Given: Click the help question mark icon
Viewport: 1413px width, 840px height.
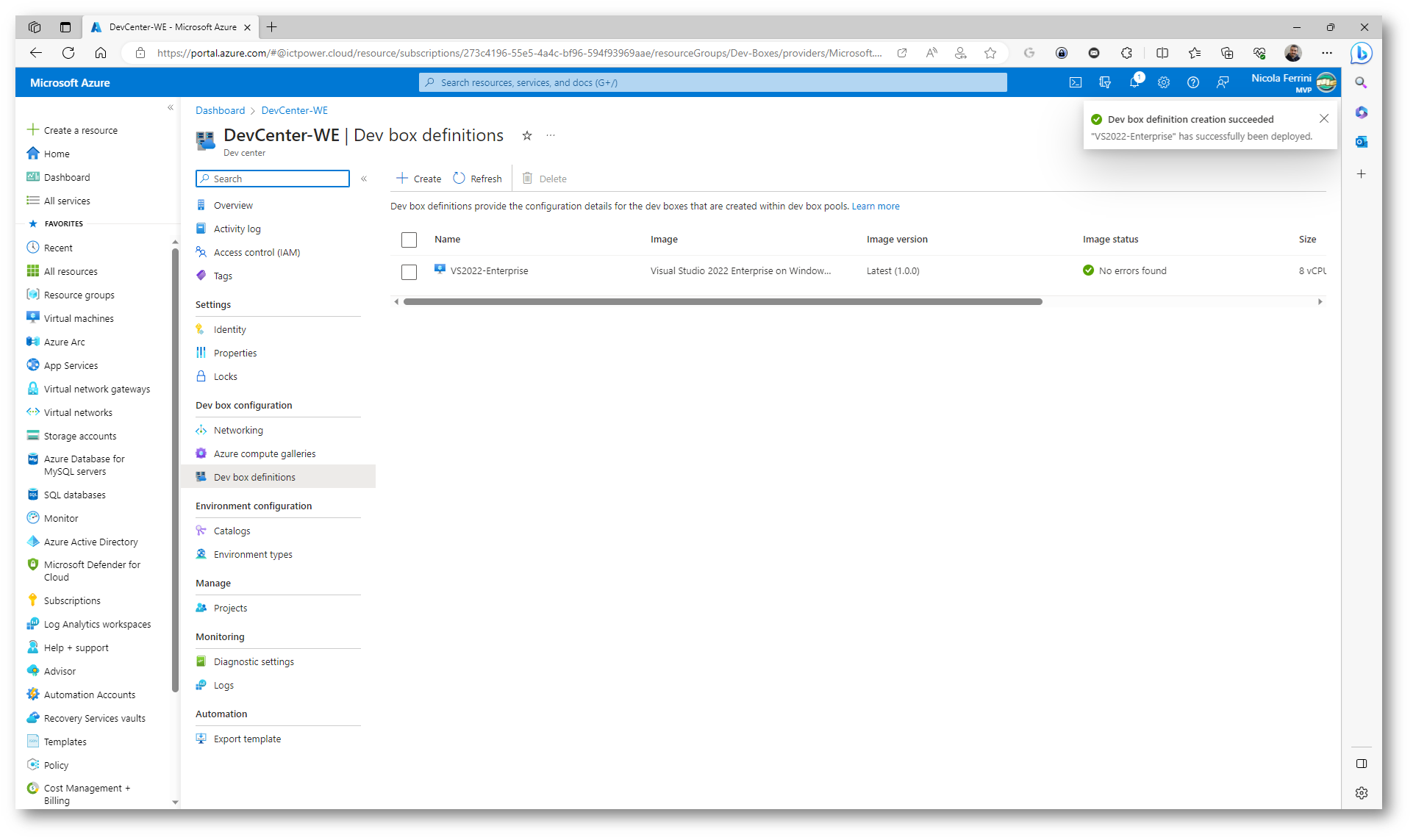Looking at the screenshot, I should 1193,82.
